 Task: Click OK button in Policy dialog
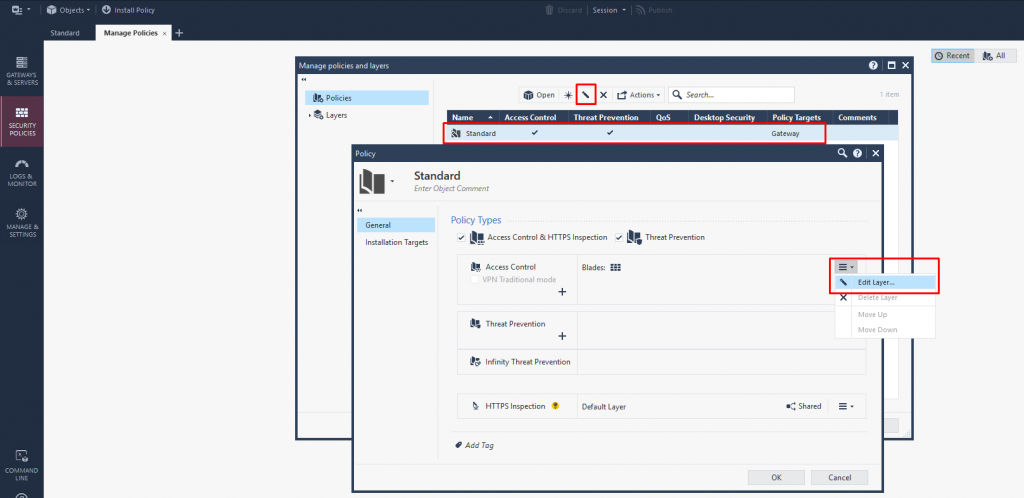[x=776, y=477]
